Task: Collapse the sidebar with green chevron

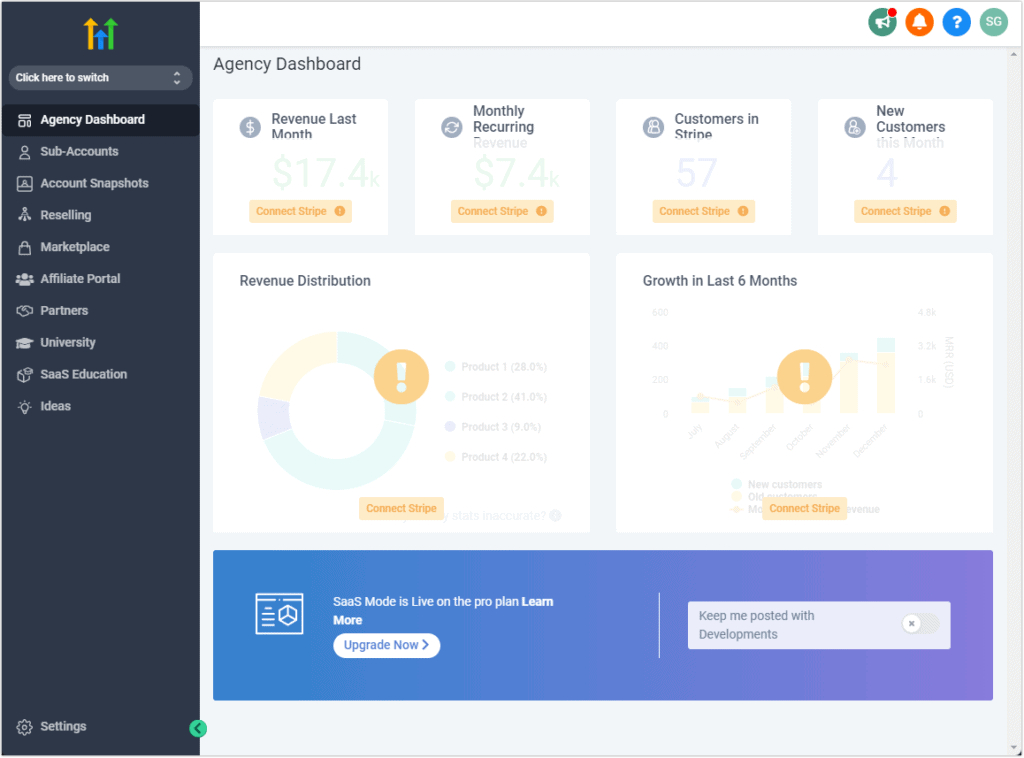Action: (198, 729)
